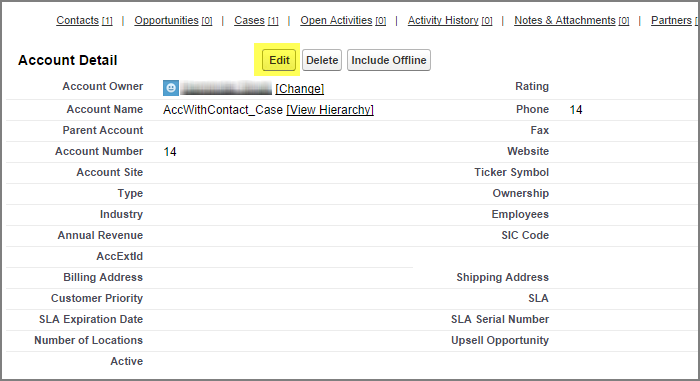Click the Ownership label

tap(521, 193)
